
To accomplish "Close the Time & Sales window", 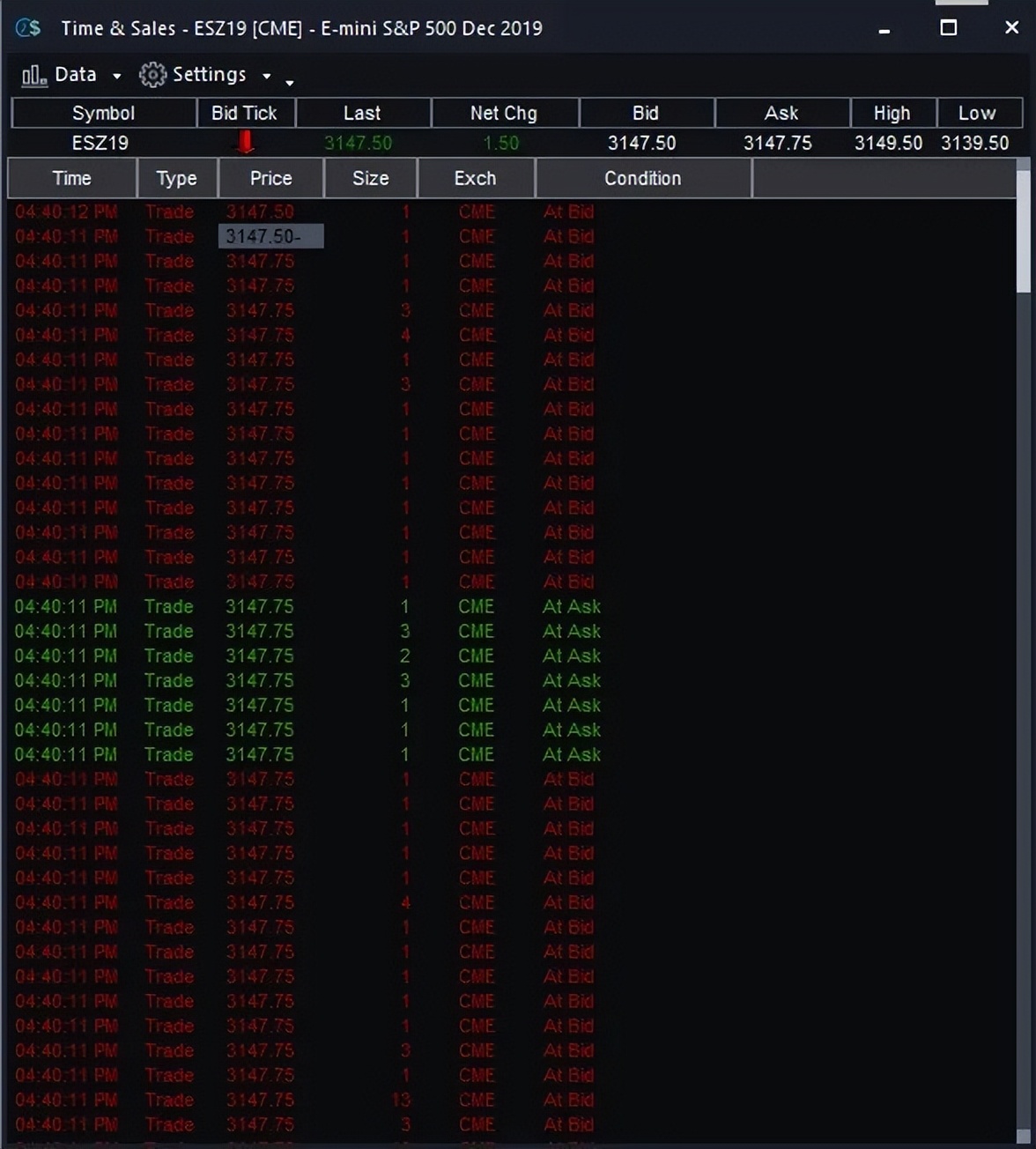I will pyautogui.click(x=1011, y=28).
